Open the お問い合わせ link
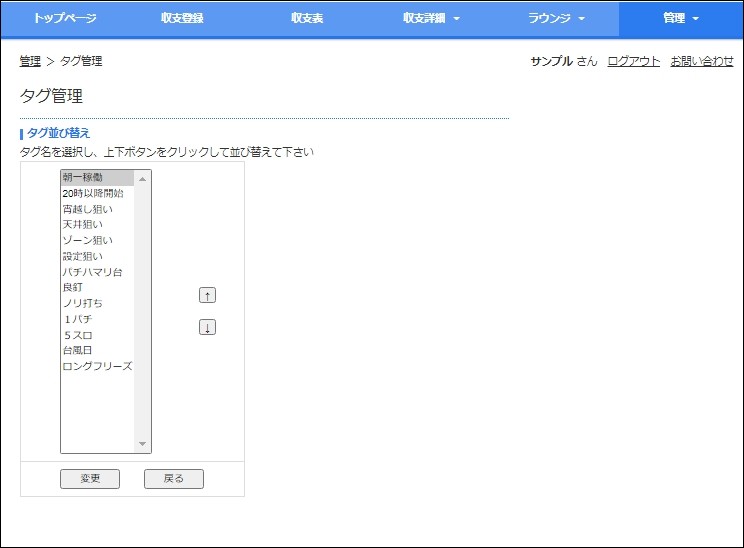This screenshot has width=744, height=548. tap(702, 61)
